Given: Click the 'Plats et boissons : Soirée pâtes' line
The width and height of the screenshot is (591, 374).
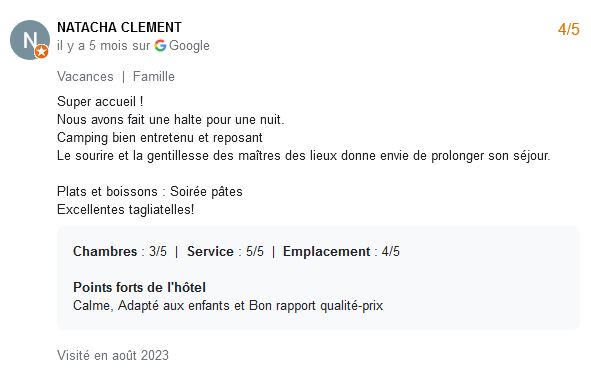Looking at the screenshot, I should coord(150,192).
